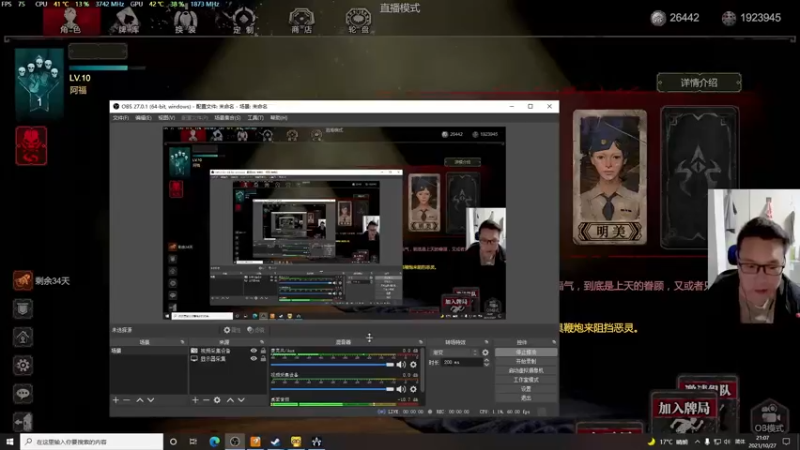Click the exit door icon in game sidebar
This screenshot has width=800, height=450.
click(22, 421)
